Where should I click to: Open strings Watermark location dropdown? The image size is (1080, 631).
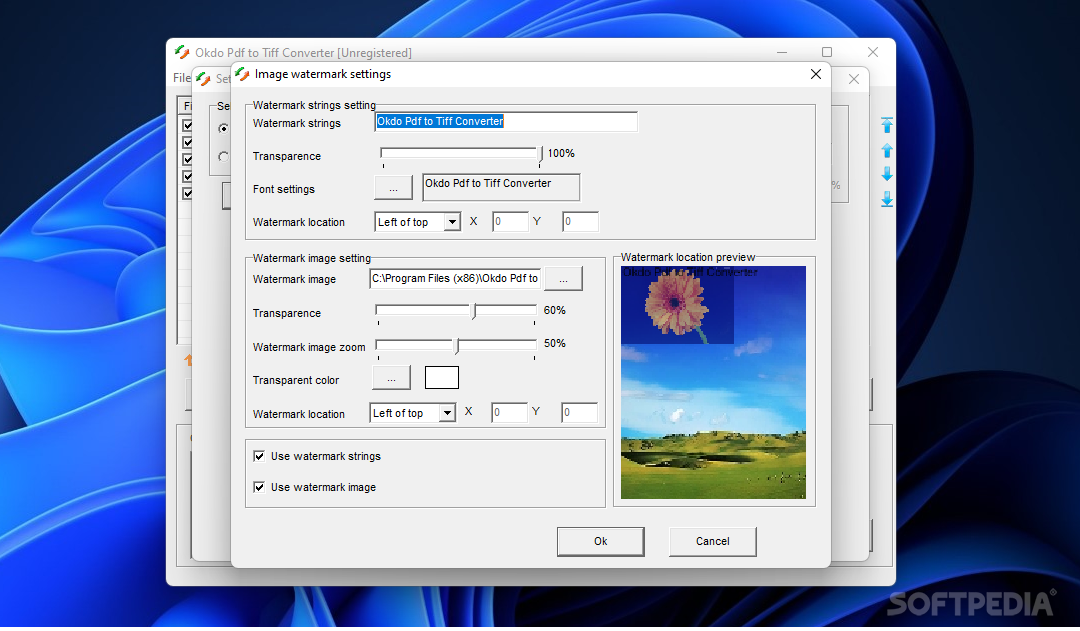452,222
